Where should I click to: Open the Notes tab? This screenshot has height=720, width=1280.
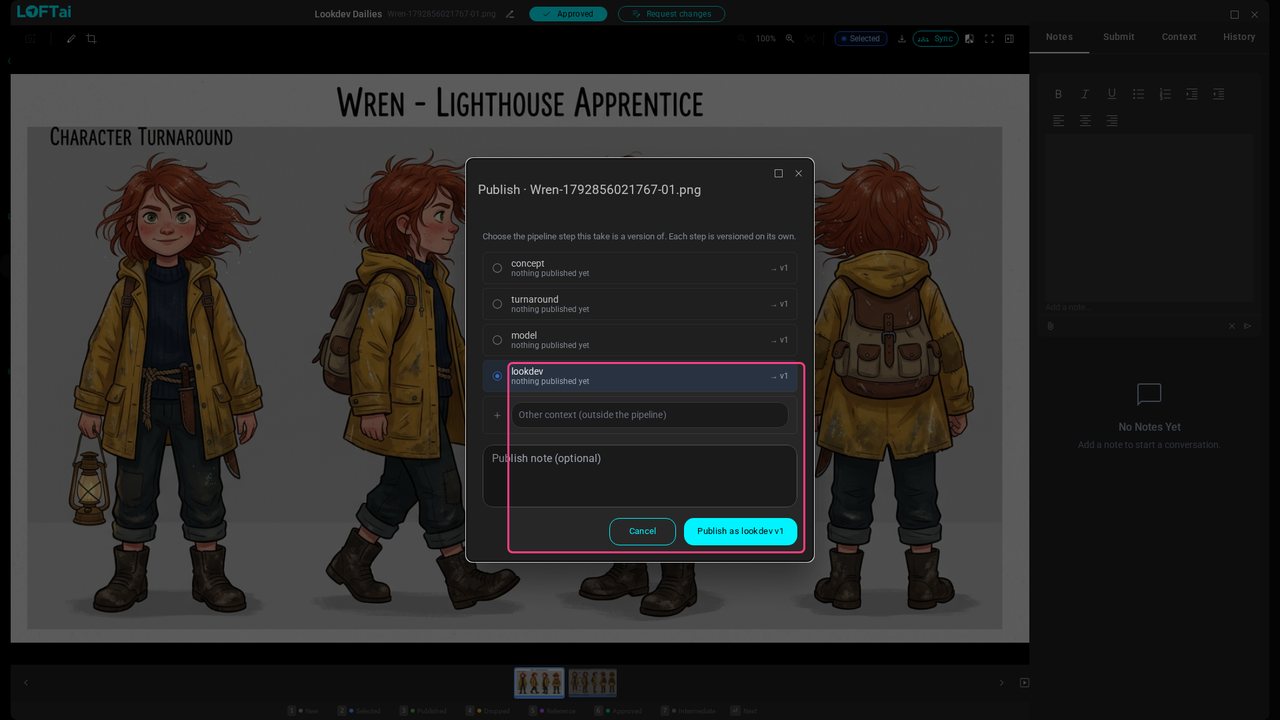pyautogui.click(x=1059, y=37)
